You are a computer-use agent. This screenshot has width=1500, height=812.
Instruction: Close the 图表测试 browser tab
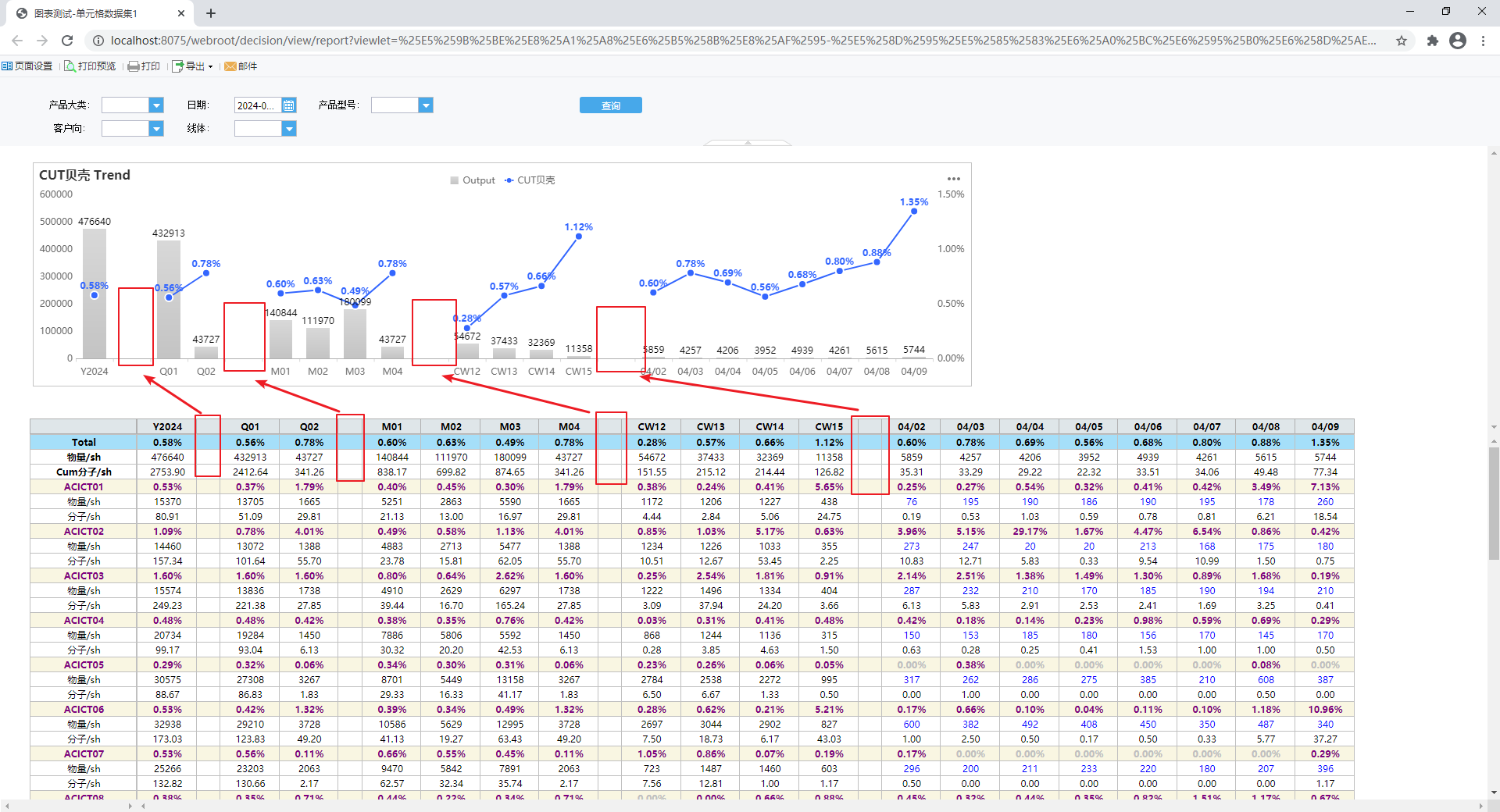[181, 13]
